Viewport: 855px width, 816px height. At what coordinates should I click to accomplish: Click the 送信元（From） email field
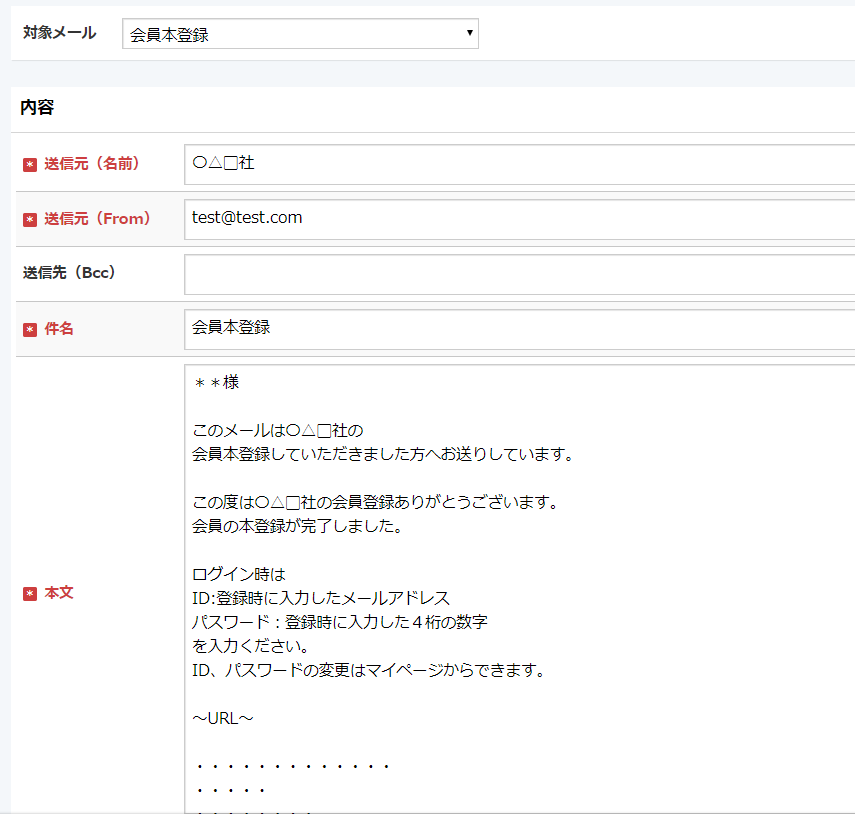520,219
